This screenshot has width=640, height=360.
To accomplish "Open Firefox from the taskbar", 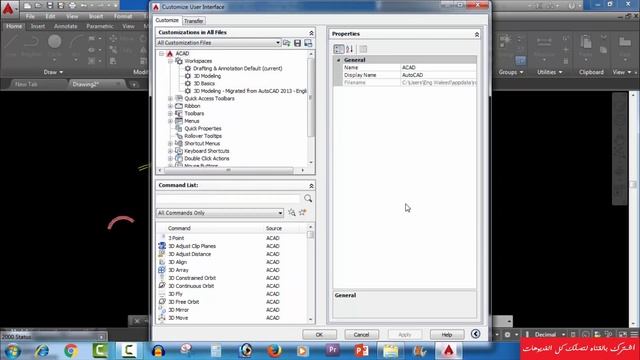I will (x=274, y=351).
